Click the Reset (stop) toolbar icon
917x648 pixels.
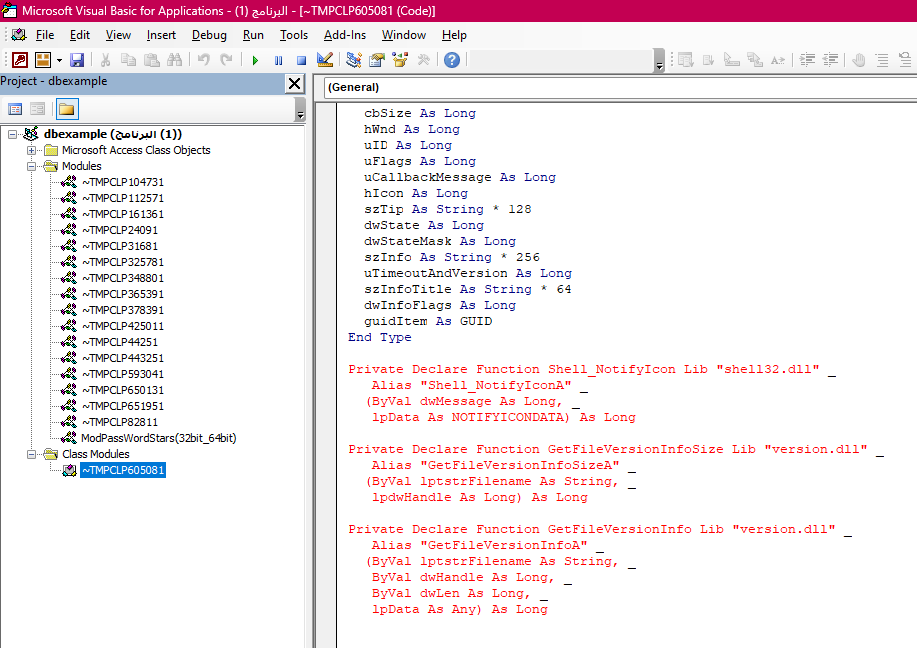pos(301,60)
